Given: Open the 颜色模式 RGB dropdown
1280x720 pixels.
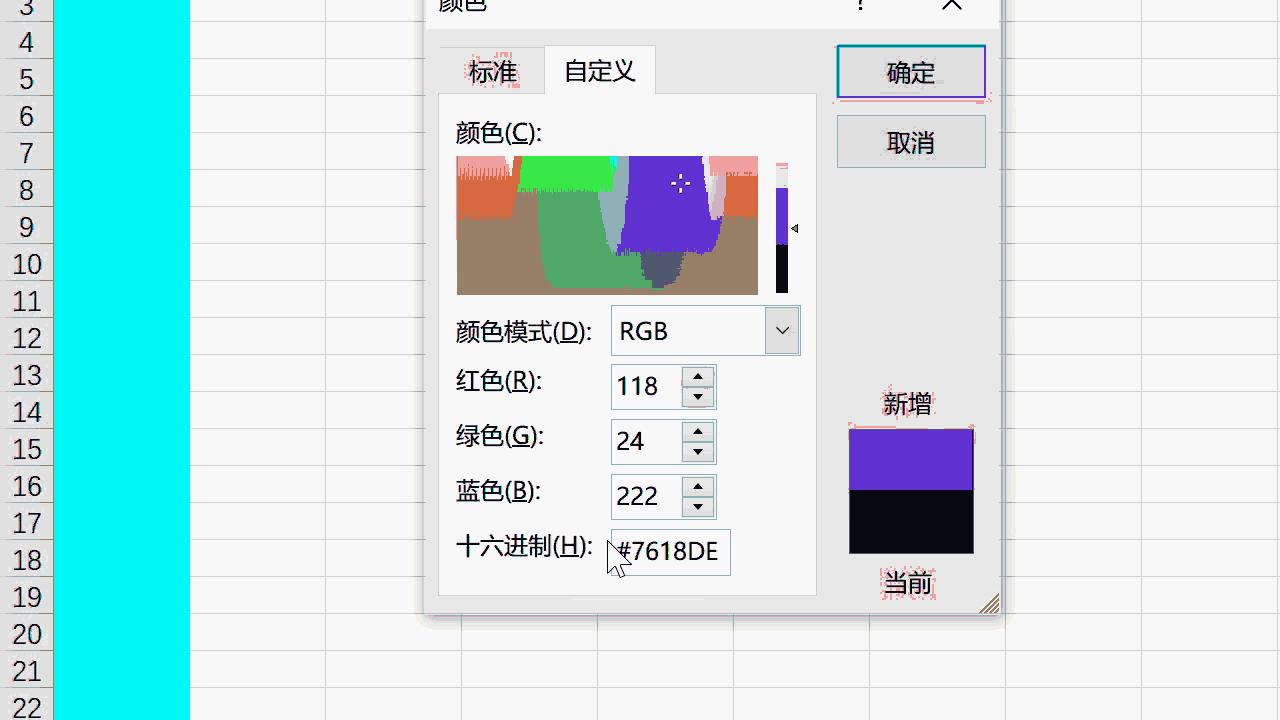Looking at the screenshot, I should pyautogui.click(x=781, y=330).
